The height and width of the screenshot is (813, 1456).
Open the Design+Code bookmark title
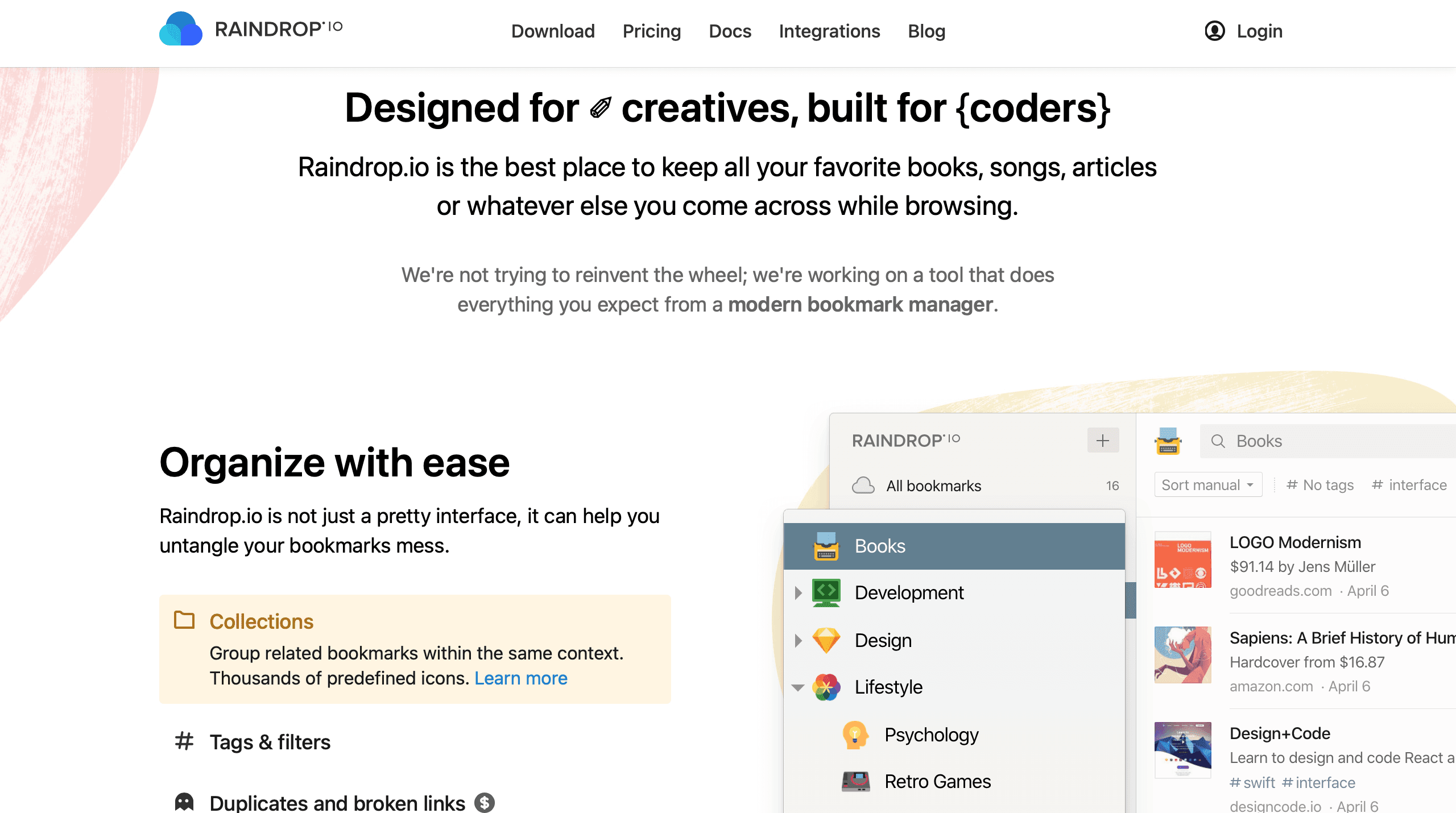1280,733
